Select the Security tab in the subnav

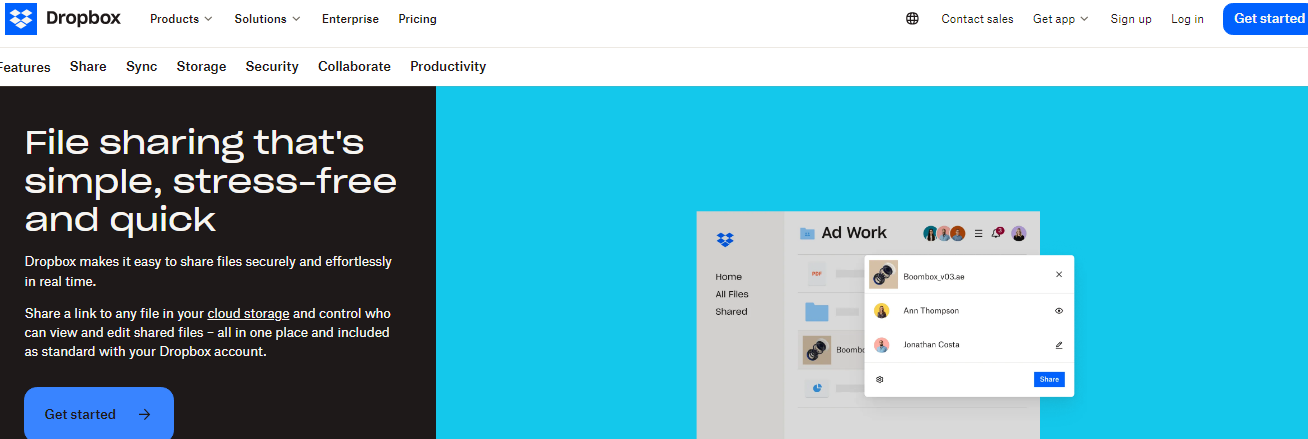(x=272, y=66)
